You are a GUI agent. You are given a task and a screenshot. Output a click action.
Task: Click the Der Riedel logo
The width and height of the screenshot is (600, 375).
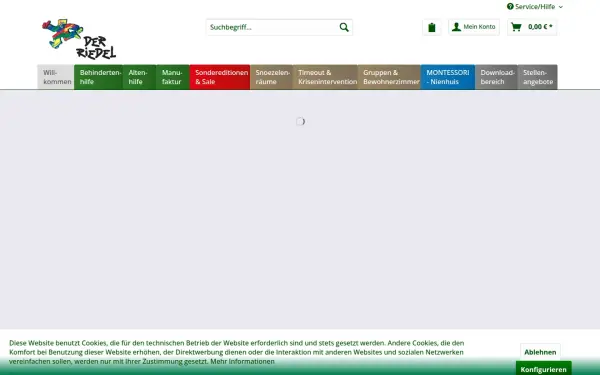point(79,39)
